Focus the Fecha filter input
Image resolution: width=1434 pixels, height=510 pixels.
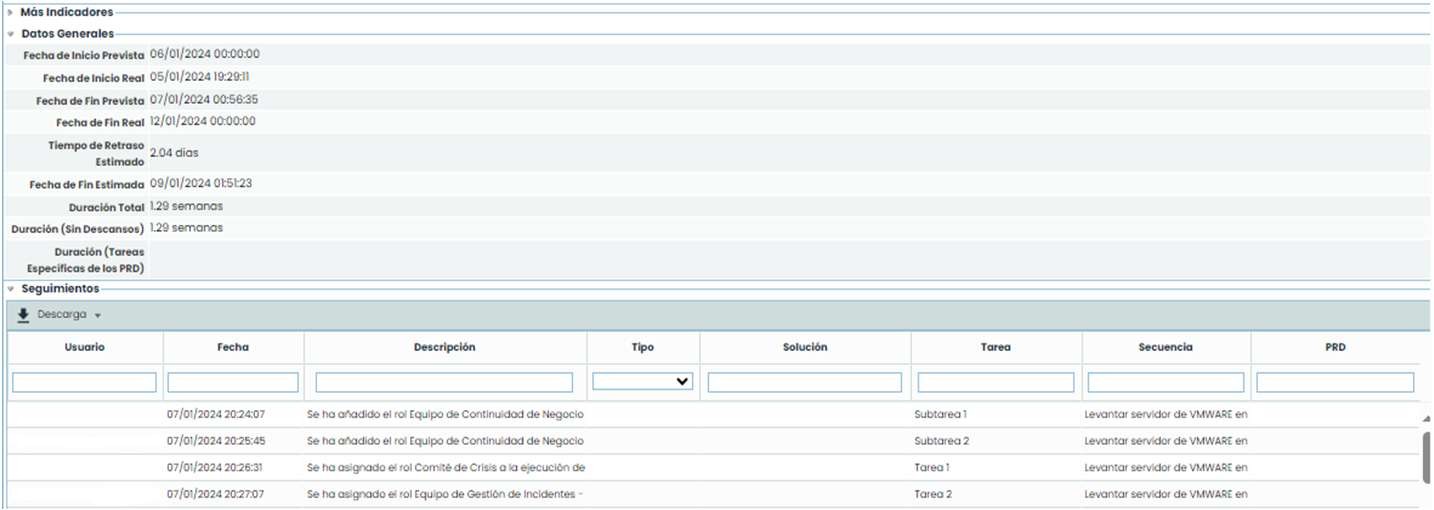pyautogui.click(x=233, y=382)
